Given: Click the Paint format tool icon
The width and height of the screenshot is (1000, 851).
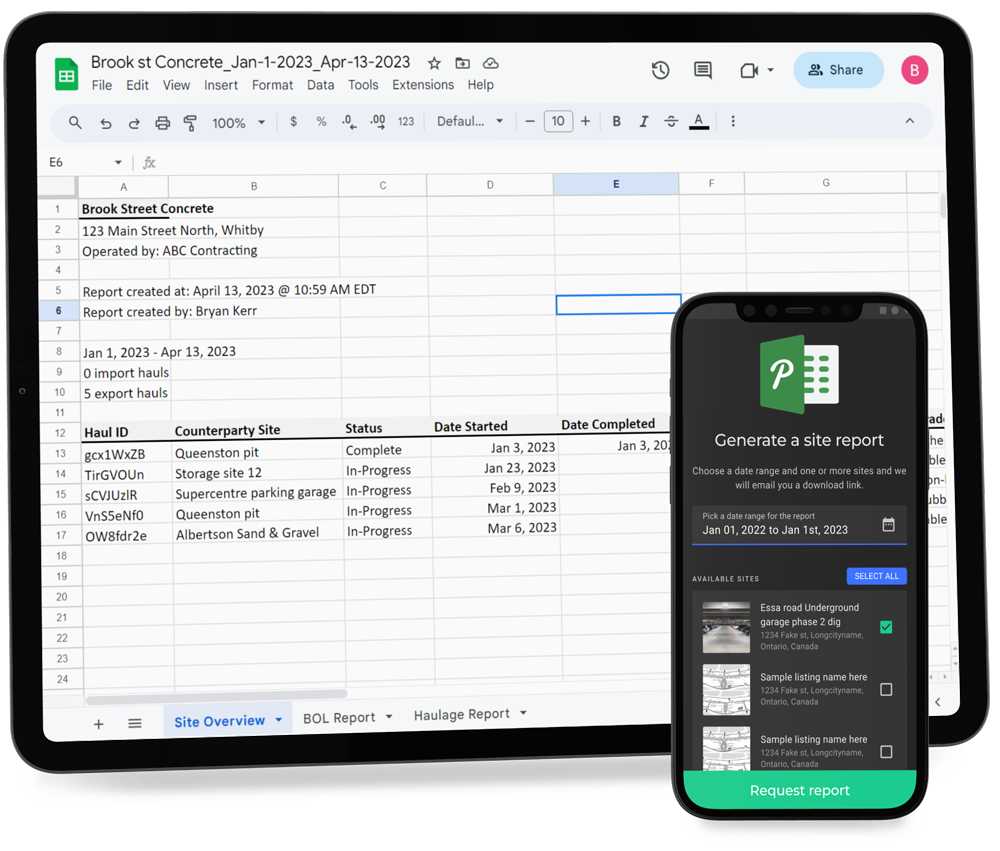Looking at the screenshot, I should coord(190,122).
